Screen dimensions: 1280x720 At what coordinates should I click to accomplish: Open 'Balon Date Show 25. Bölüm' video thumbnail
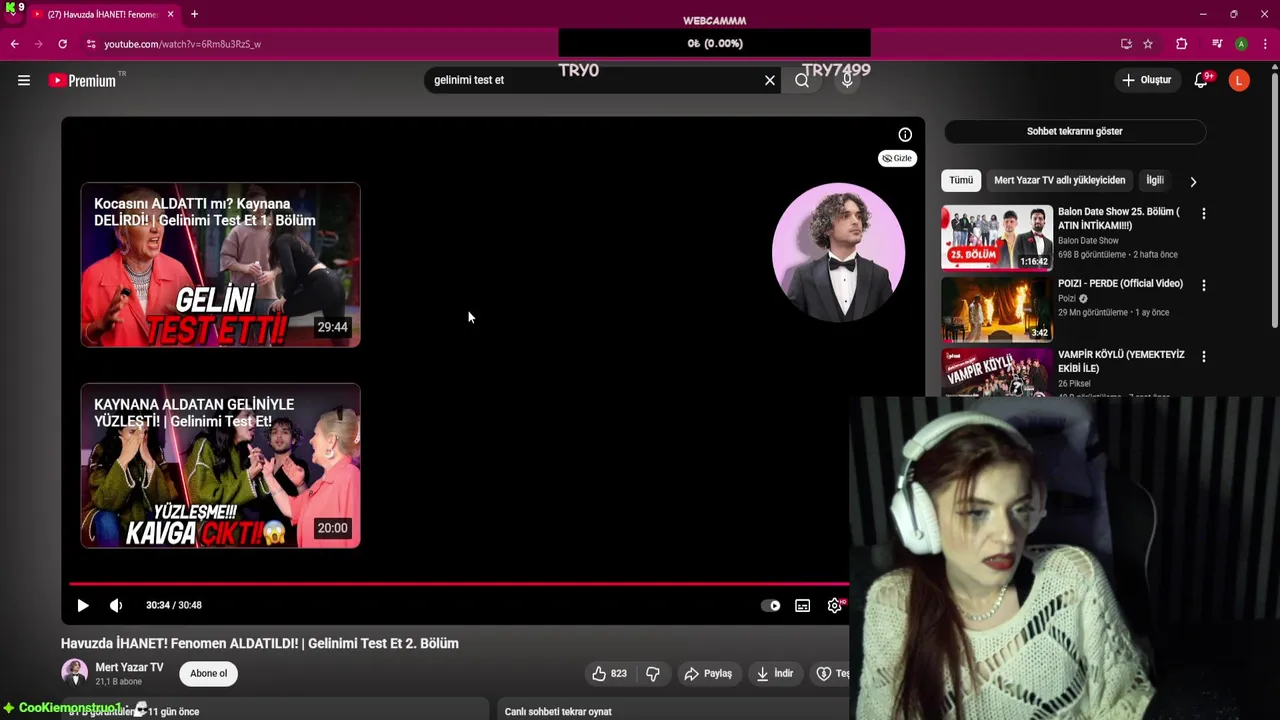997,237
